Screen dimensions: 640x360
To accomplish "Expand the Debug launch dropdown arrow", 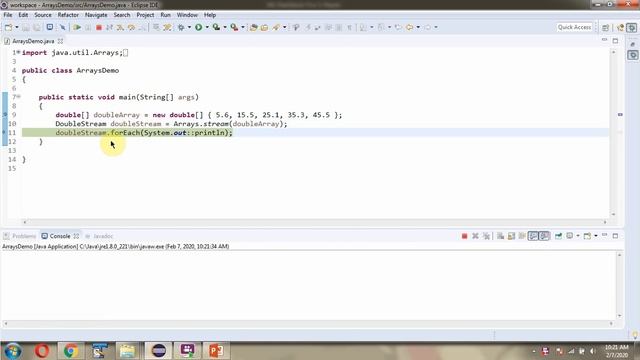I will (x=189, y=27).
